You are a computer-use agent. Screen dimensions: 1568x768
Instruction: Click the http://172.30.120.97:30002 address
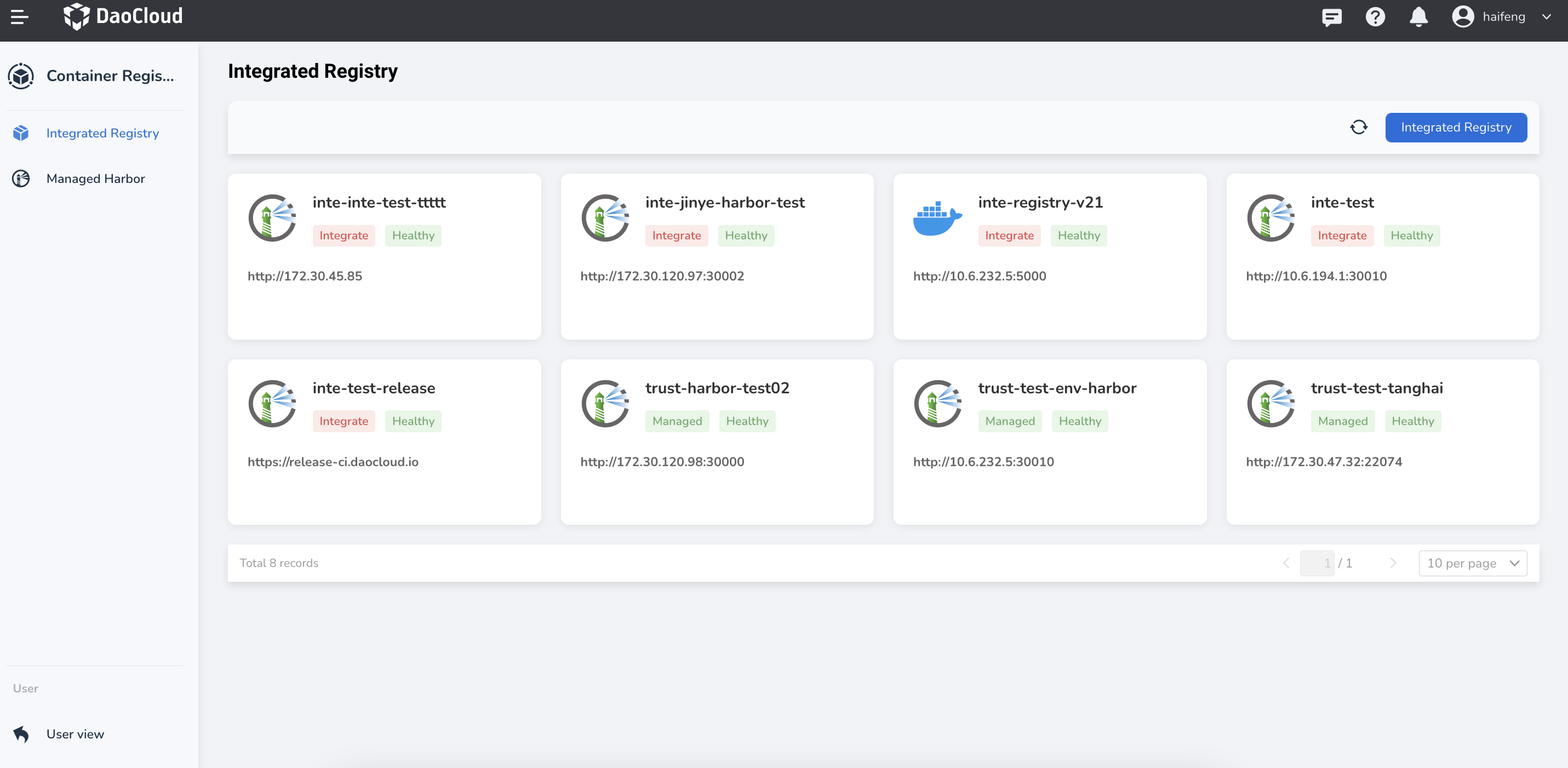(662, 276)
